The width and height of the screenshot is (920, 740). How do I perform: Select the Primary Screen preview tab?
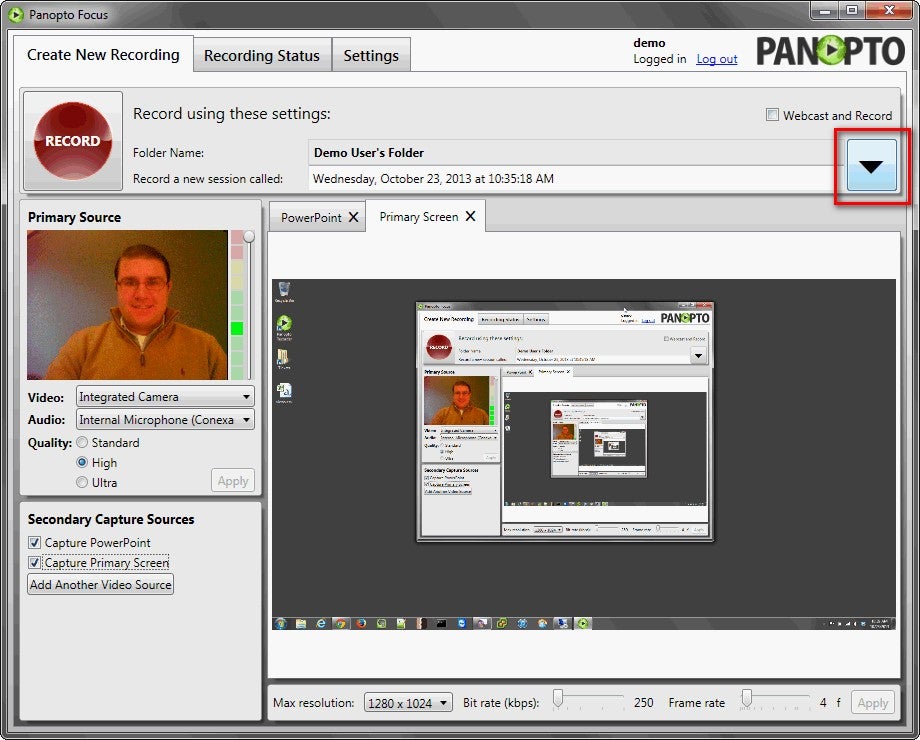tap(419, 217)
